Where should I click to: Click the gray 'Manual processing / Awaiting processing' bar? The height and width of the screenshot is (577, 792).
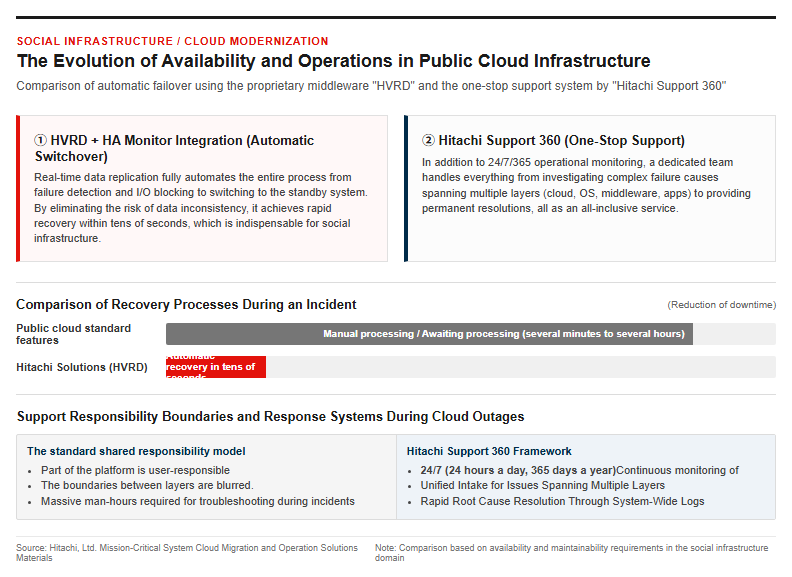click(429, 334)
